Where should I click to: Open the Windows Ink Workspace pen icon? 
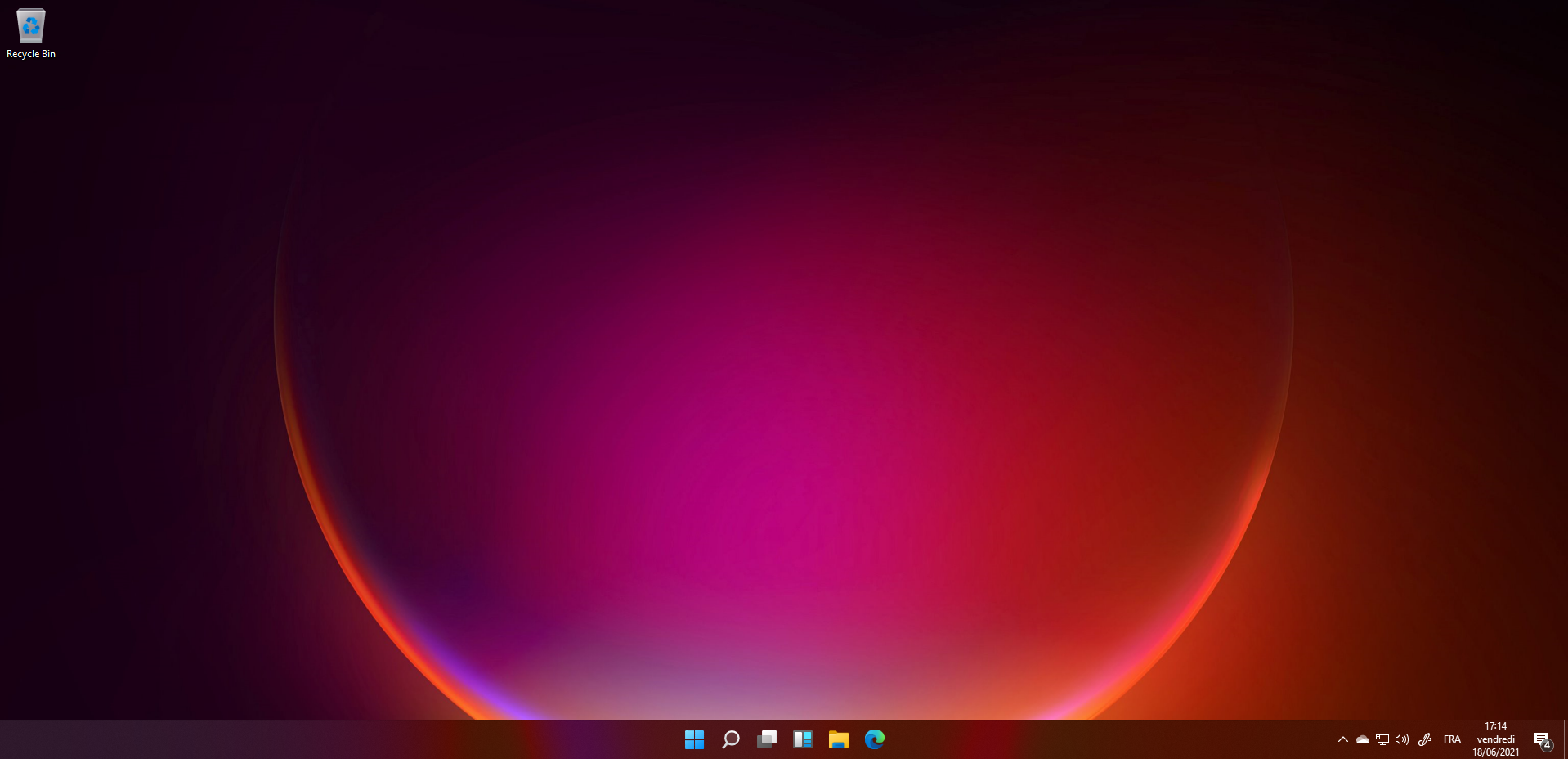(x=1424, y=739)
